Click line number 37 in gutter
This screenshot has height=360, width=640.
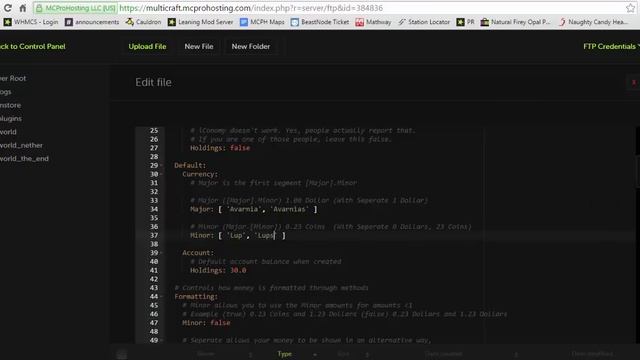[x=154, y=236]
